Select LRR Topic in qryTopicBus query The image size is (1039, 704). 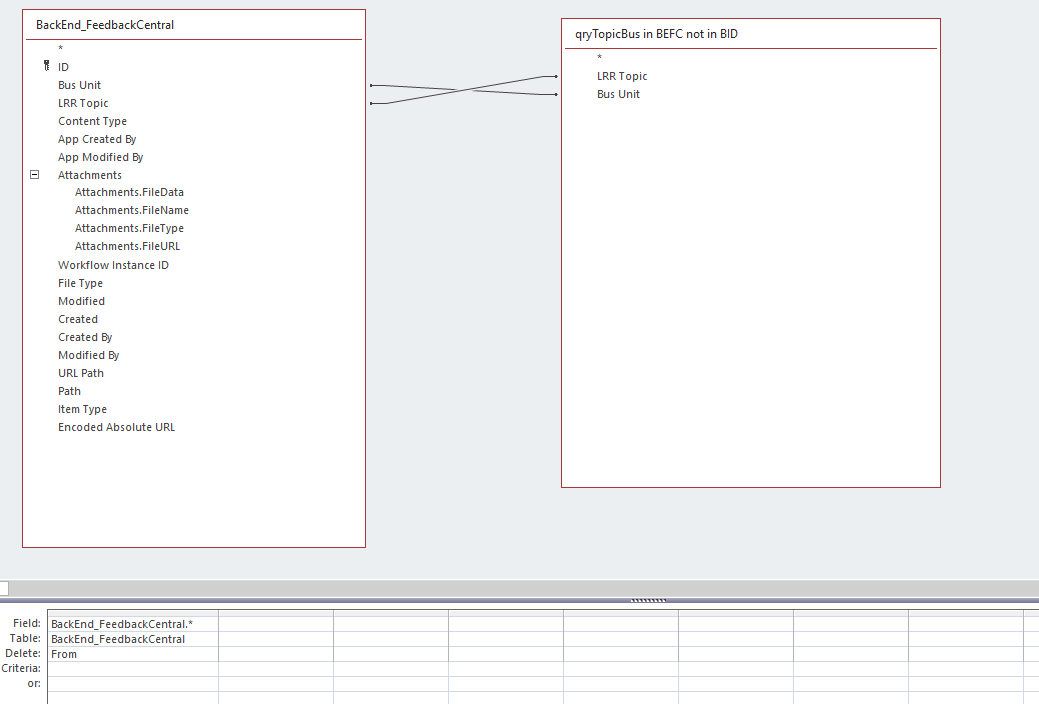click(622, 76)
